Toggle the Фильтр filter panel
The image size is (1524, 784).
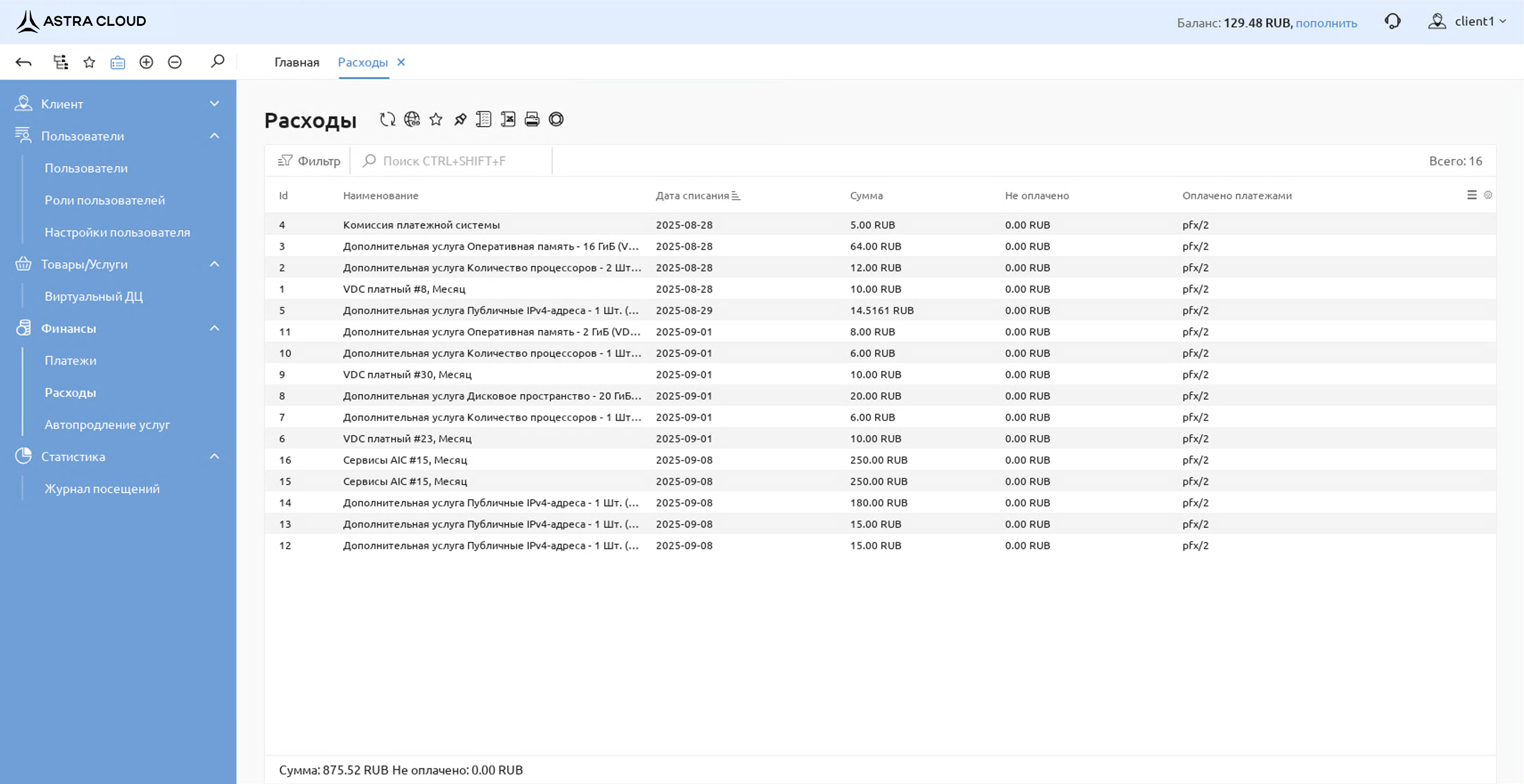pos(309,161)
